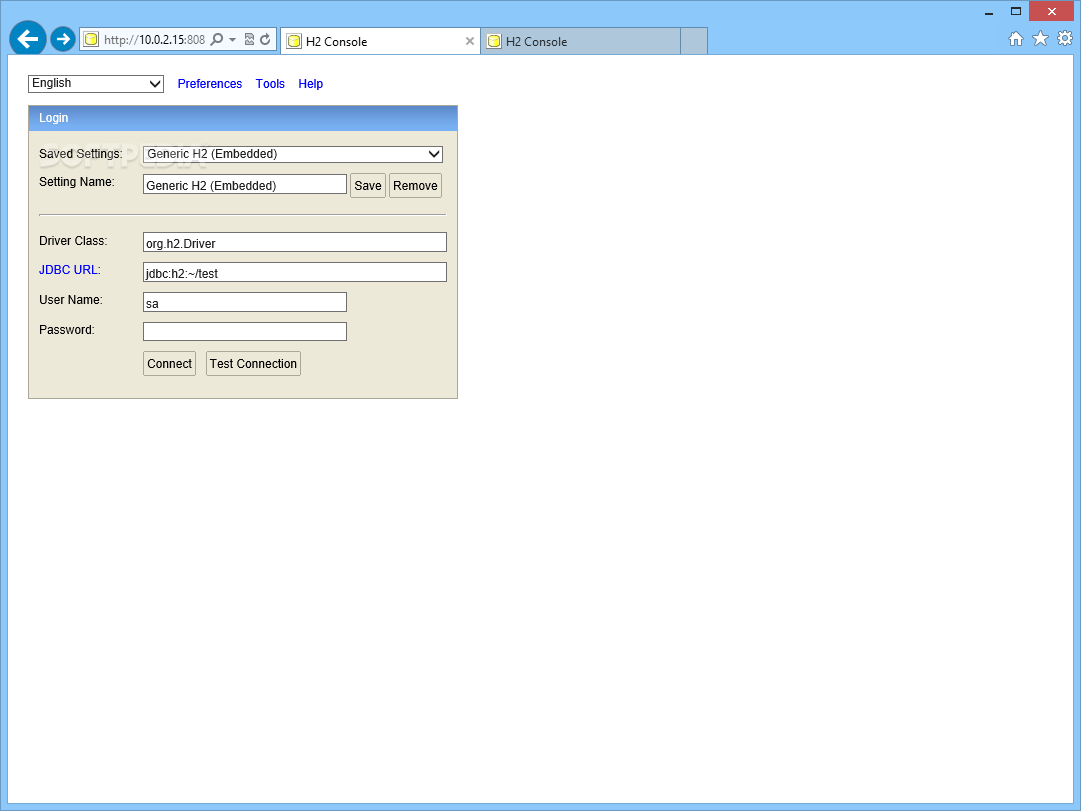
Task: Click the Password input field
Action: click(x=245, y=332)
